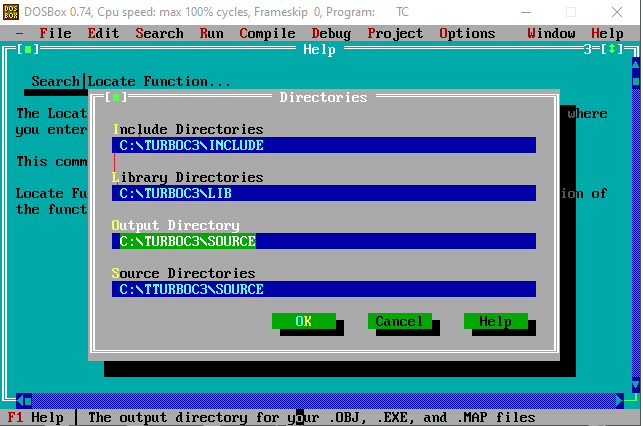Close the Help window using its green box
Image resolution: width=643 pixels, height=426 pixels.
click(28, 50)
